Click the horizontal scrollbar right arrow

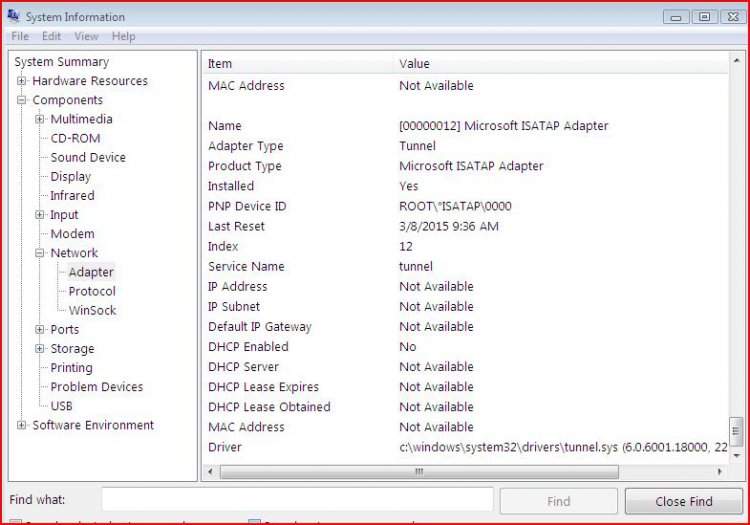pos(719,471)
